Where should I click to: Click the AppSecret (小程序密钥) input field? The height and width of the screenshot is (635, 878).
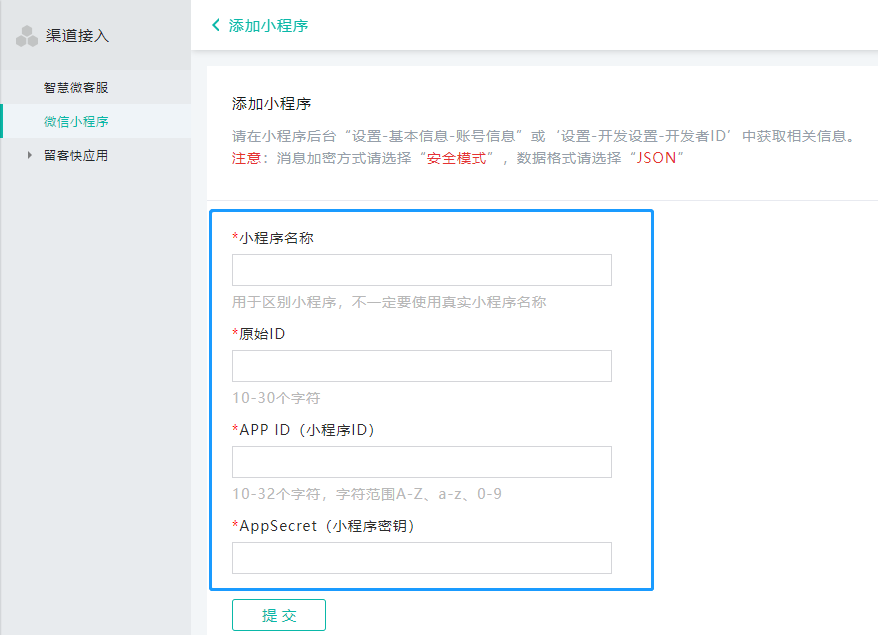(421, 558)
